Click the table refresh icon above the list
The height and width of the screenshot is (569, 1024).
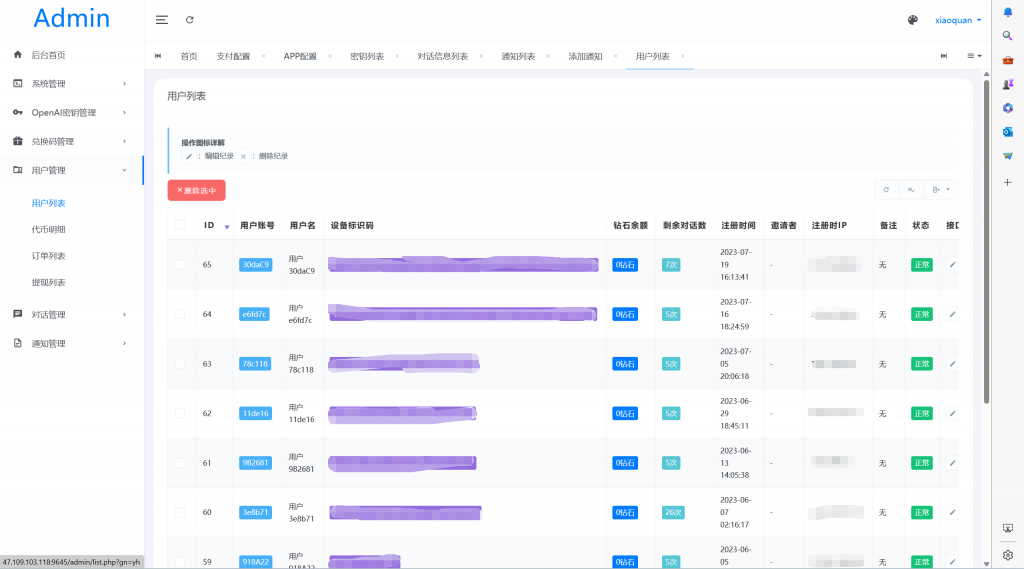point(885,189)
